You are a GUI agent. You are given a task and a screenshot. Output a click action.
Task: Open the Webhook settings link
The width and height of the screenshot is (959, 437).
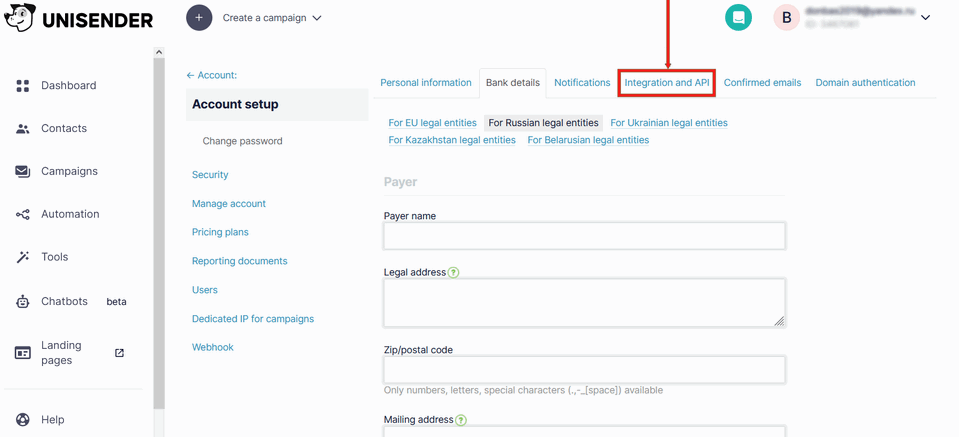[212, 347]
